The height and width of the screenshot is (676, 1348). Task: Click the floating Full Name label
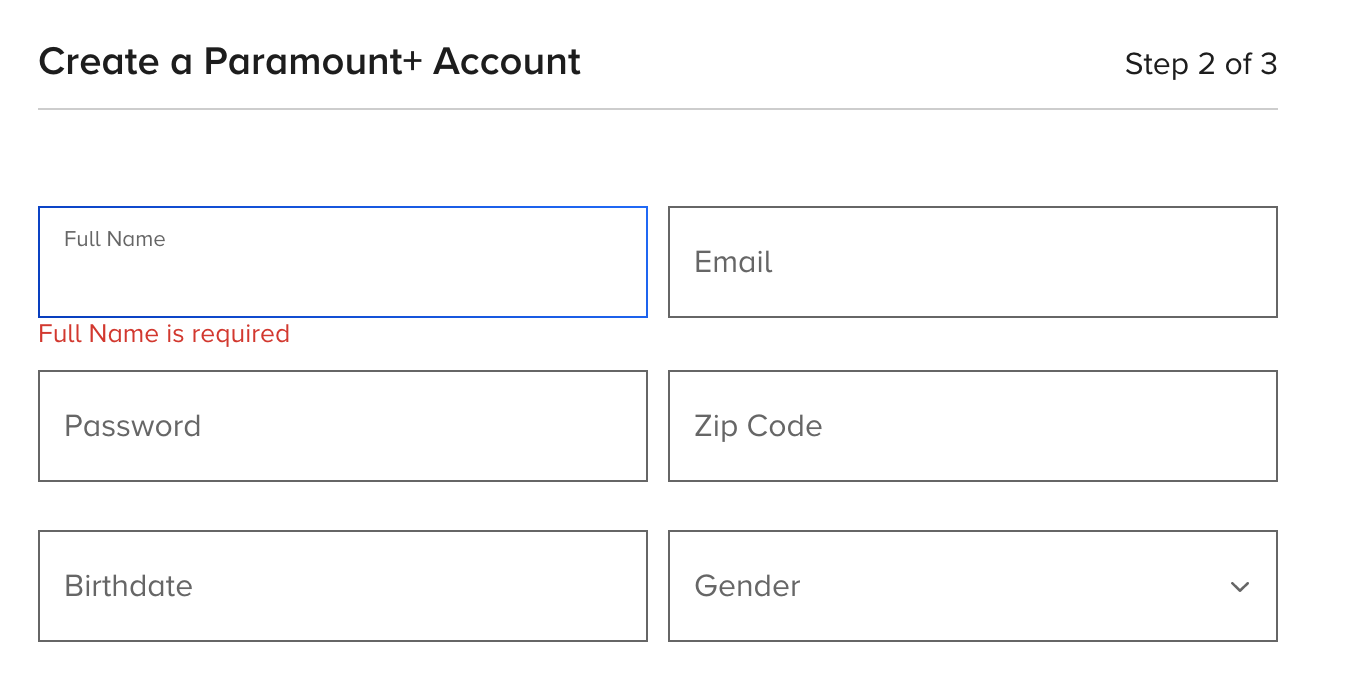115,239
